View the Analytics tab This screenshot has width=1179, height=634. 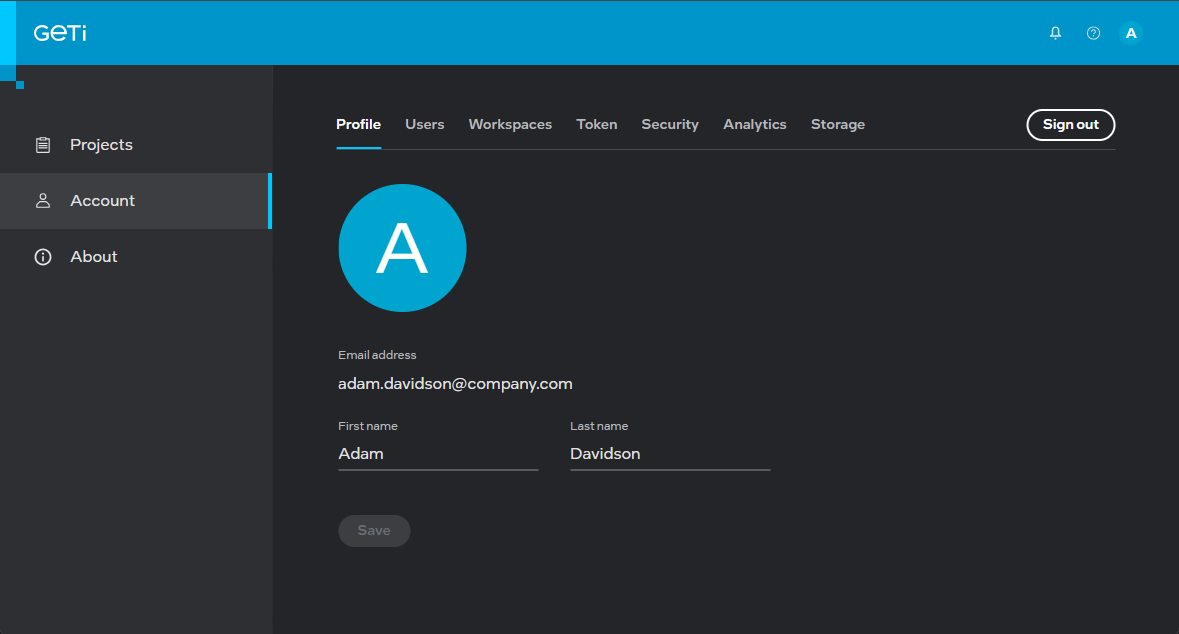(x=755, y=124)
